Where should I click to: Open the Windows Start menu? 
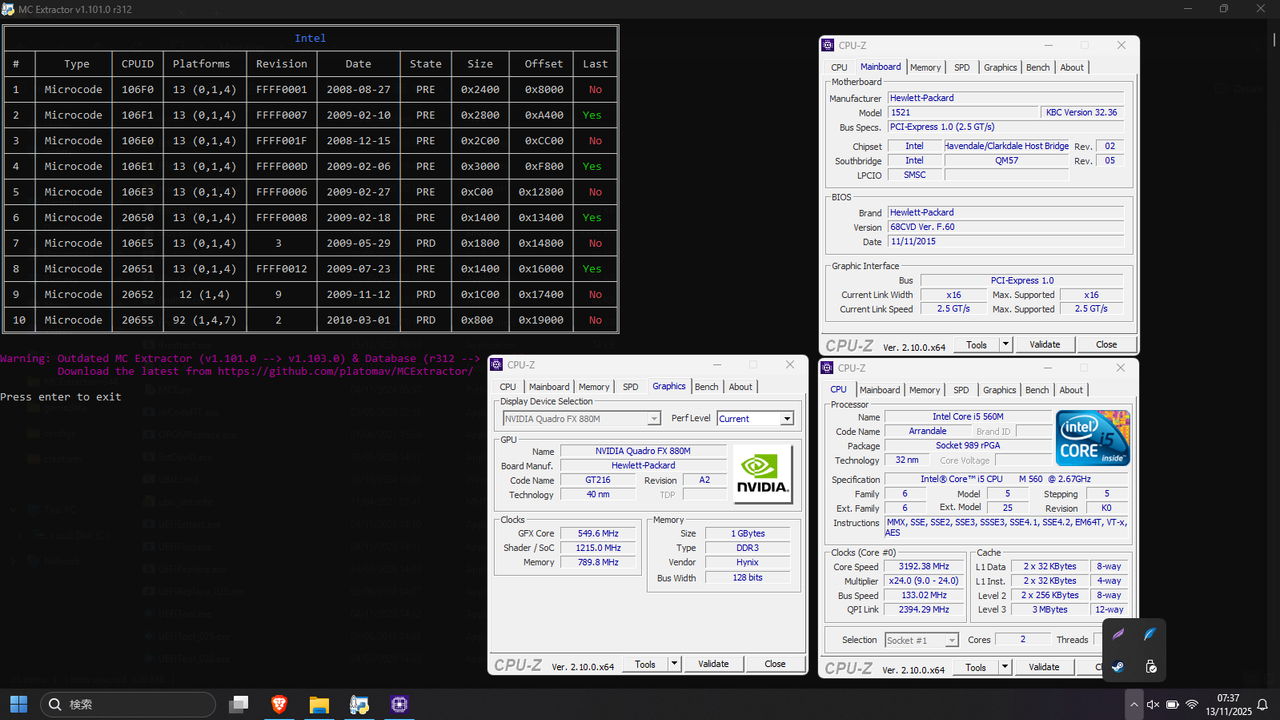(x=19, y=705)
